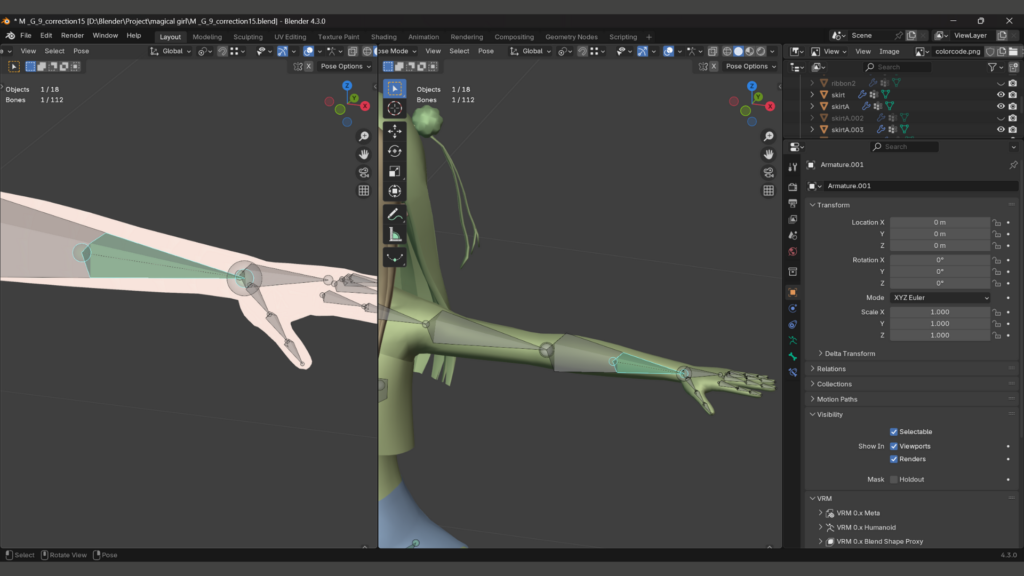Open the Render menu
This screenshot has height=576, width=1024.
pyautogui.click(x=72, y=35)
